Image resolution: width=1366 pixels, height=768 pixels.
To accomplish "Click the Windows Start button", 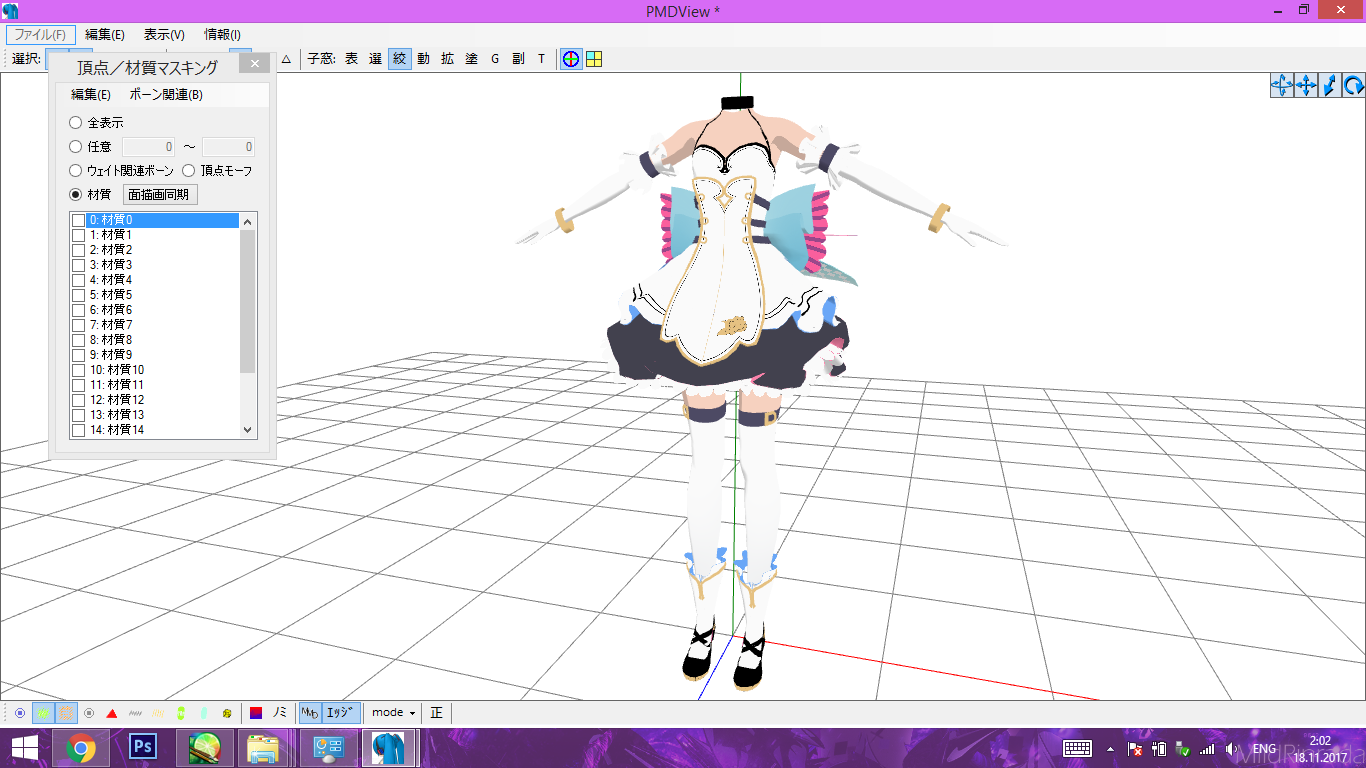I will point(24,747).
